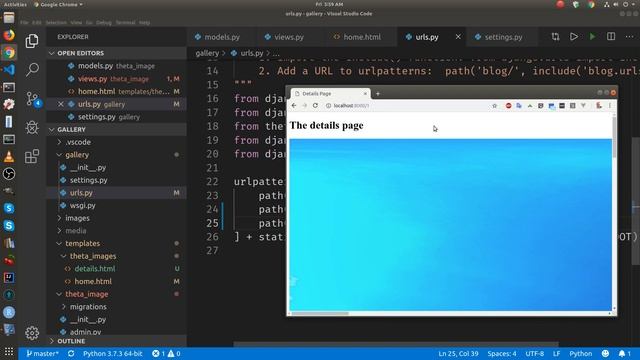Open the Debug menu
This screenshot has width=640, height=360.
(104, 22)
